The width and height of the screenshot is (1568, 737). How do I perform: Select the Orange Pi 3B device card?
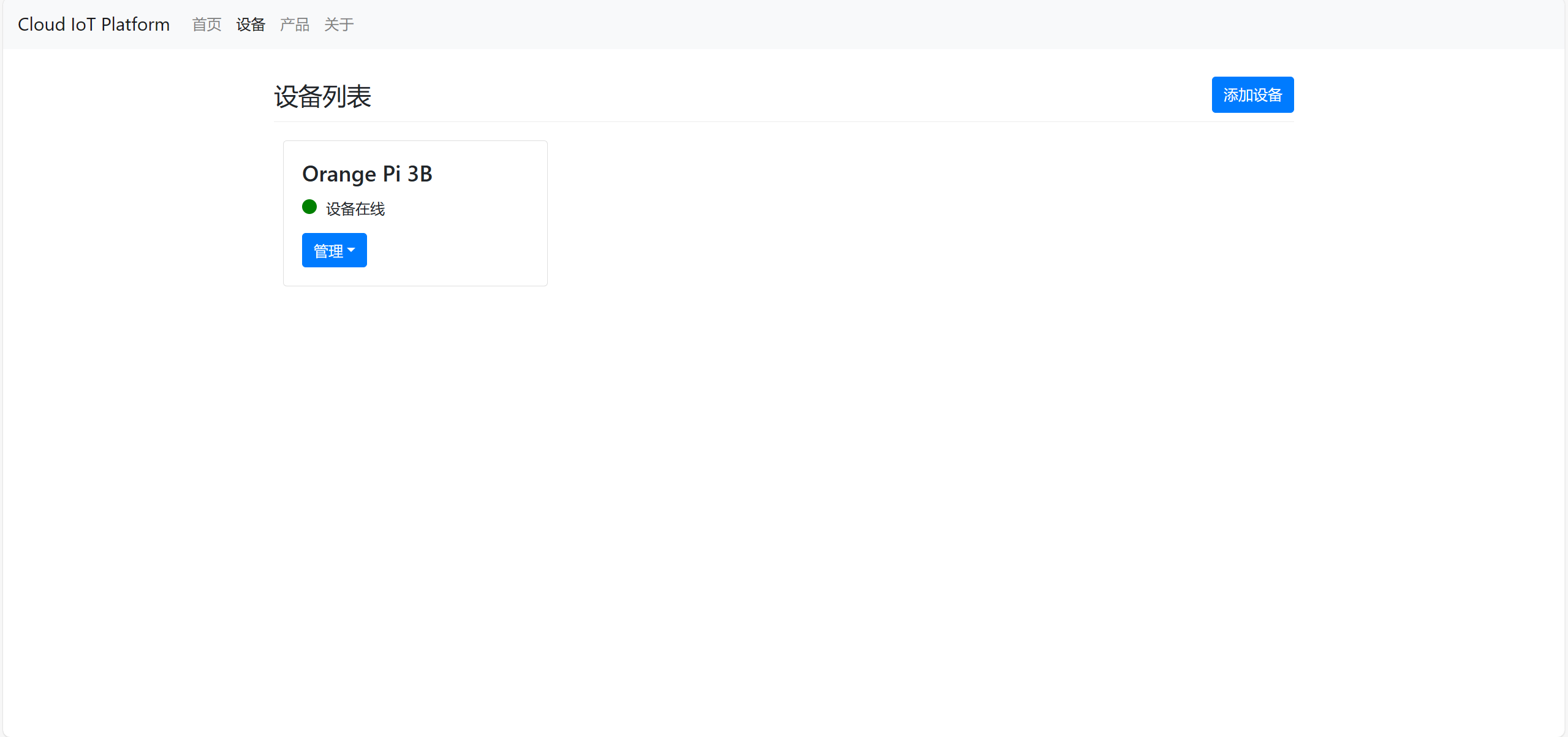[x=415, y=213]
